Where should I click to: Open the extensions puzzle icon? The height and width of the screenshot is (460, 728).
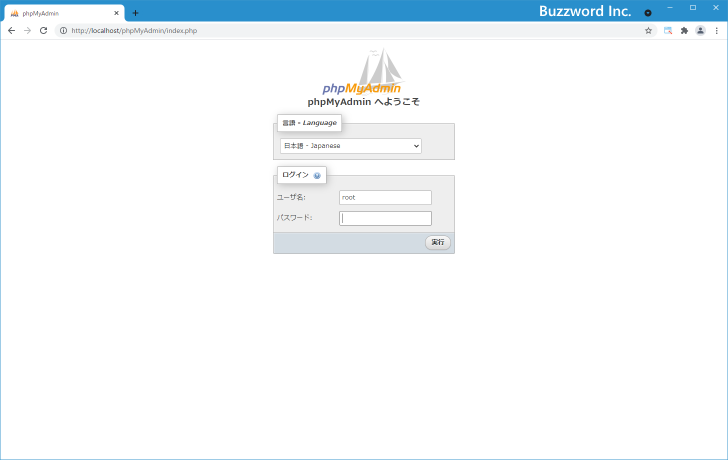[684, 31]
